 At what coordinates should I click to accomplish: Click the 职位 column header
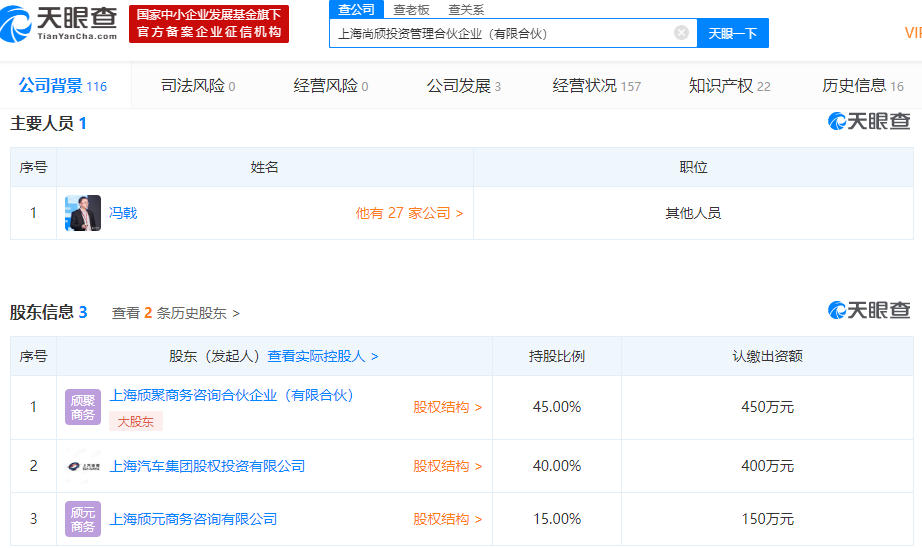693,168
